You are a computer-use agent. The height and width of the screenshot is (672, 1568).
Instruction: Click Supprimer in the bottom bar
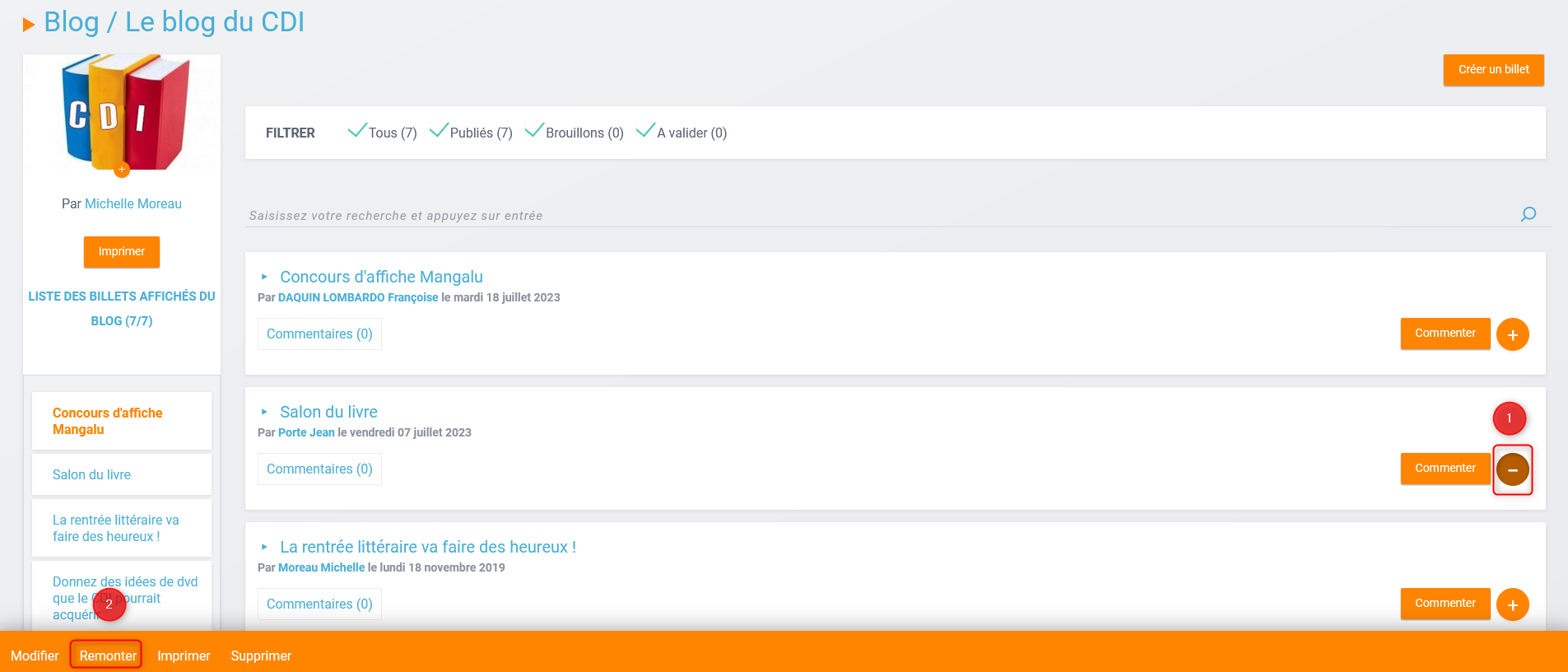pyautogui.click(x=261, y=656)
